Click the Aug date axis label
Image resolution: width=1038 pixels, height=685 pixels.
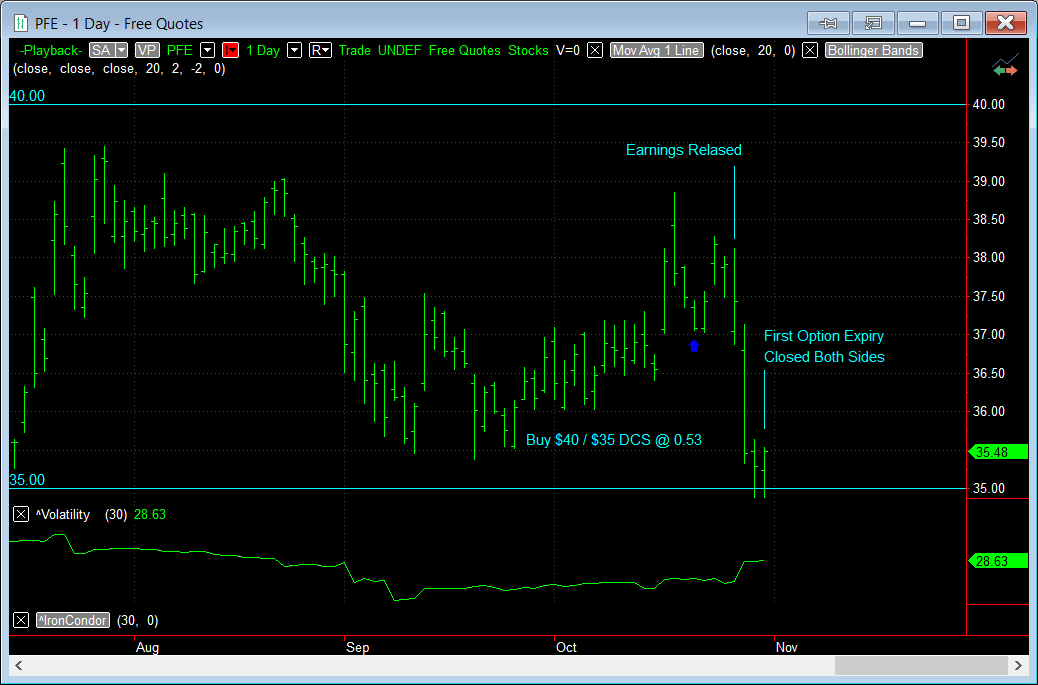click(x=147, y=647)
